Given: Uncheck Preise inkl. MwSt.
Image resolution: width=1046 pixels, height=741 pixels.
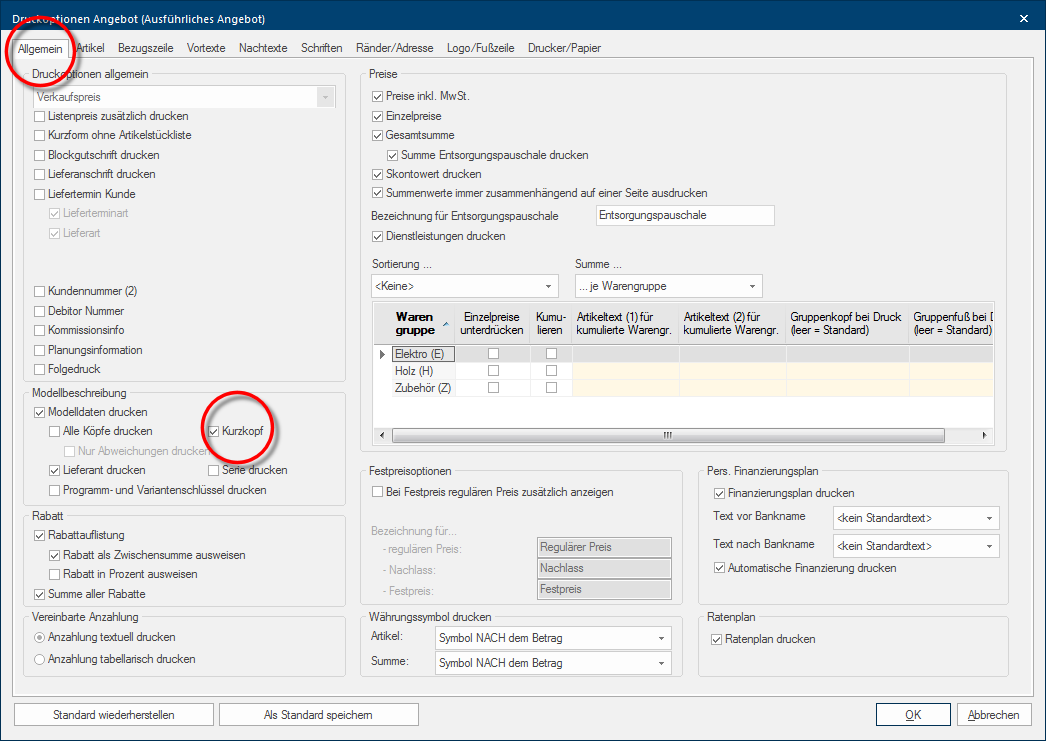Looking at the screenshot, I should [x=377, y=97].
